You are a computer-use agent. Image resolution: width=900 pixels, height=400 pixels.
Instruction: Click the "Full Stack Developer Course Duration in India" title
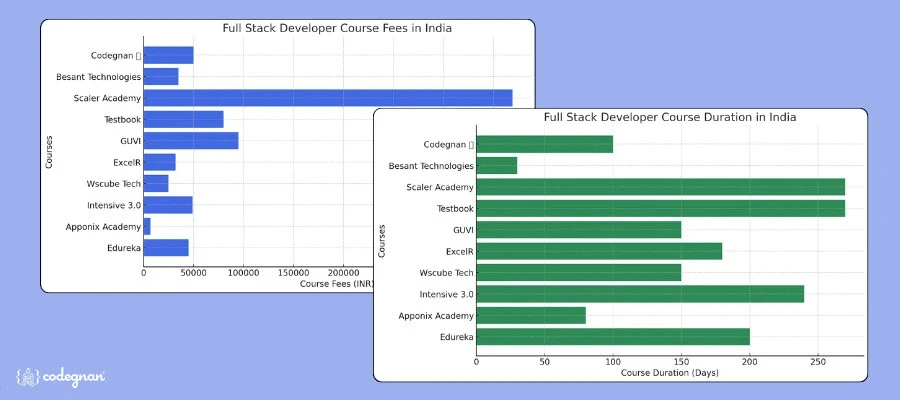[670, 117]
